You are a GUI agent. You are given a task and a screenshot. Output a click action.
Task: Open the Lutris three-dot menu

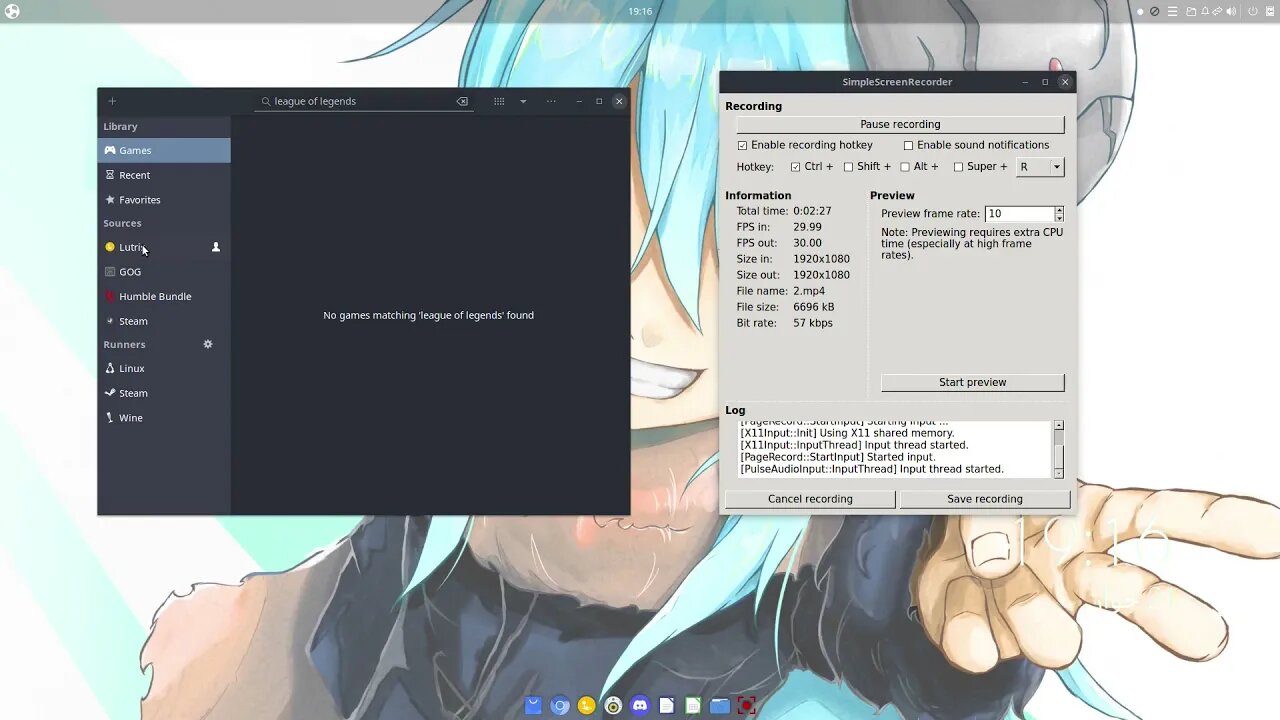[x=551, y=101]
